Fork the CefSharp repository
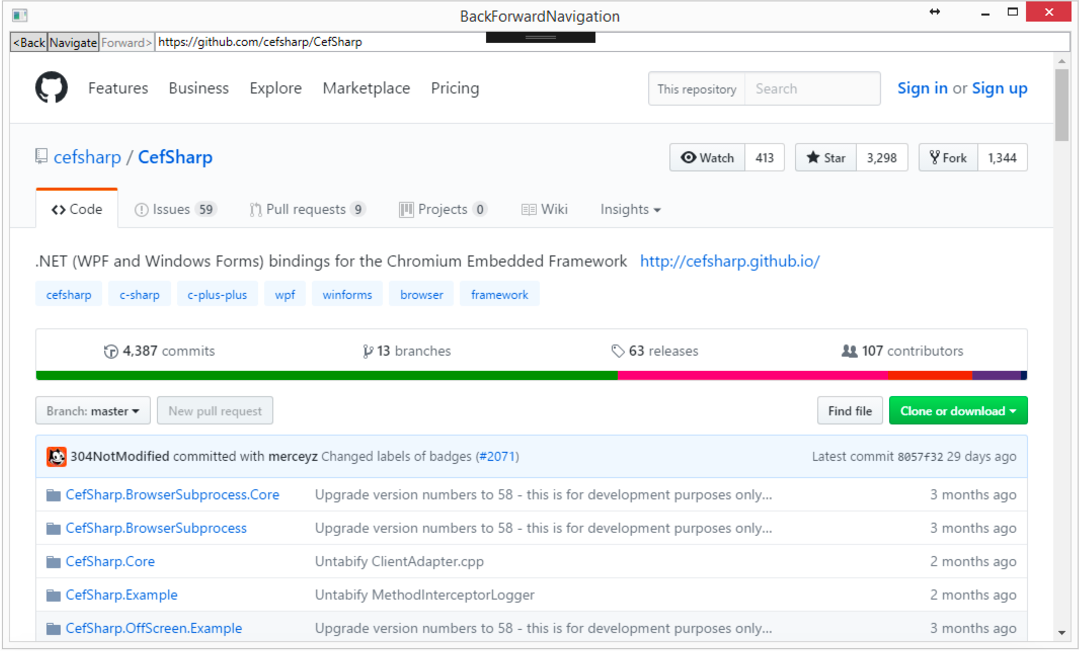The height and width of the screenshot is (651, 1081). pos(948,158)
